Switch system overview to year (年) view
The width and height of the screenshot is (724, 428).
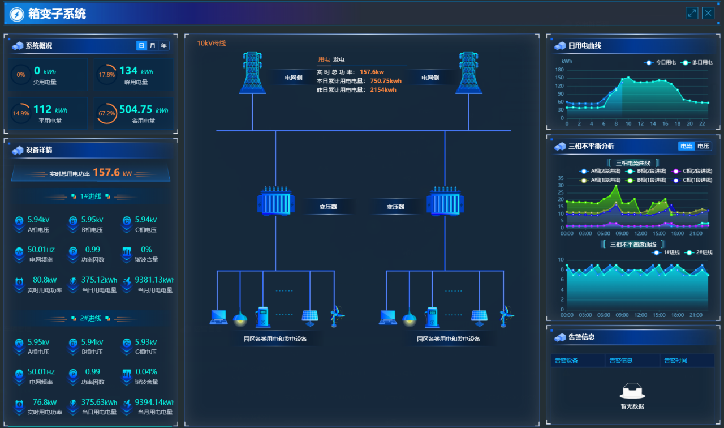click(x=164, y=46)
